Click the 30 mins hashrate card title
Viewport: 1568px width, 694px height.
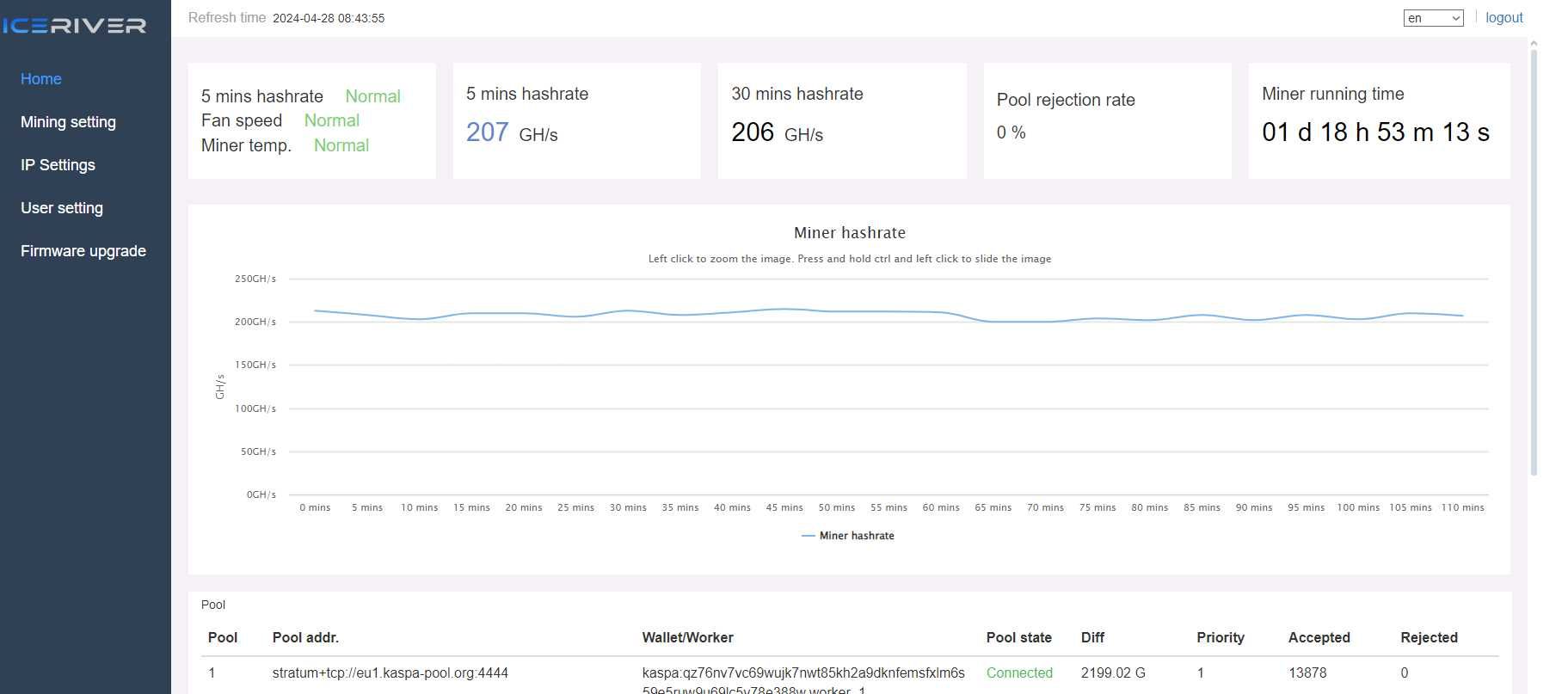(x=797, y=94)
